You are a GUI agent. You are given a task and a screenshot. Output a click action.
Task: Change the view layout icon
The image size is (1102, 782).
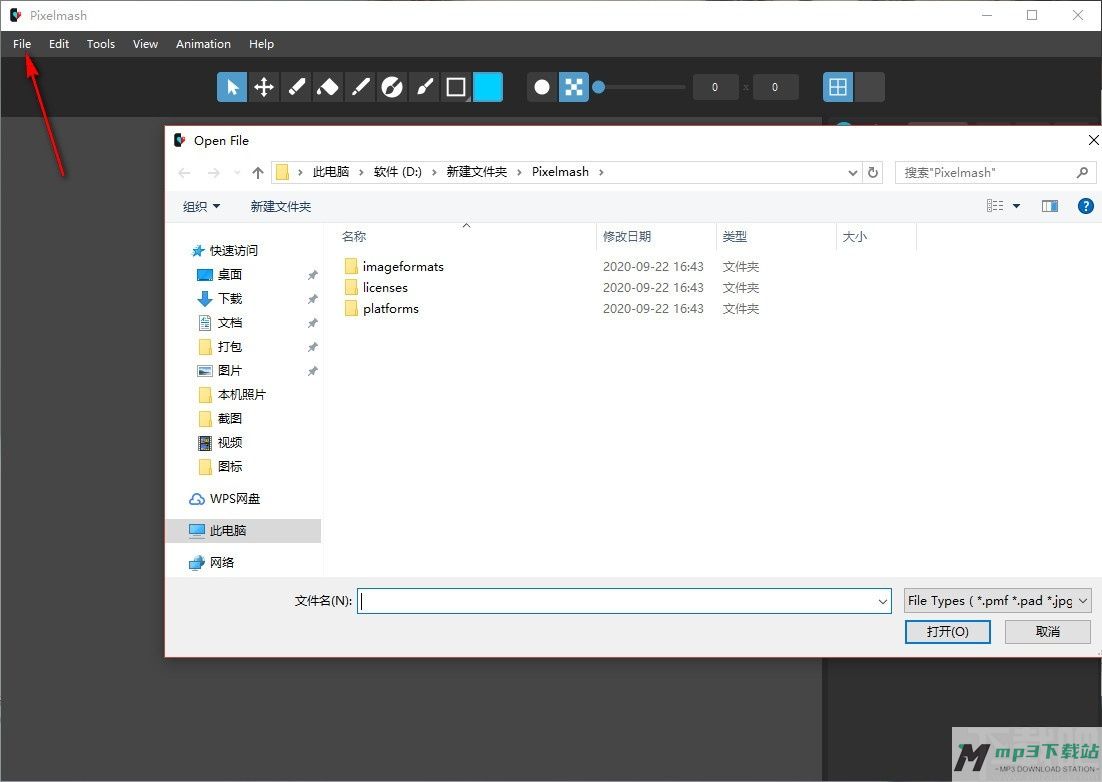994,206
